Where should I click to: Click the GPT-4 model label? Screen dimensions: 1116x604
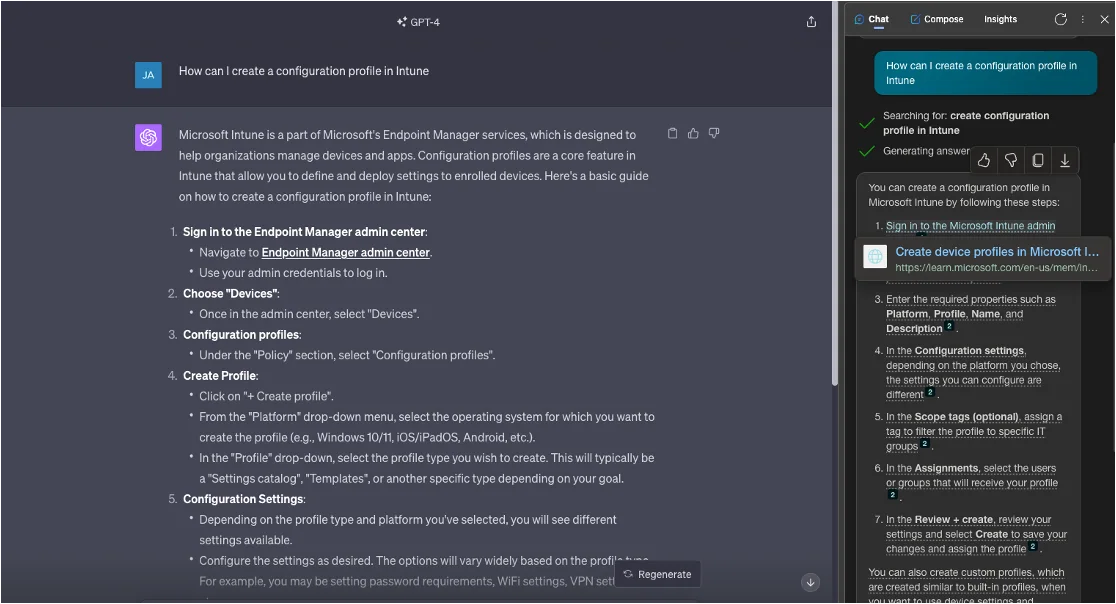425,22
